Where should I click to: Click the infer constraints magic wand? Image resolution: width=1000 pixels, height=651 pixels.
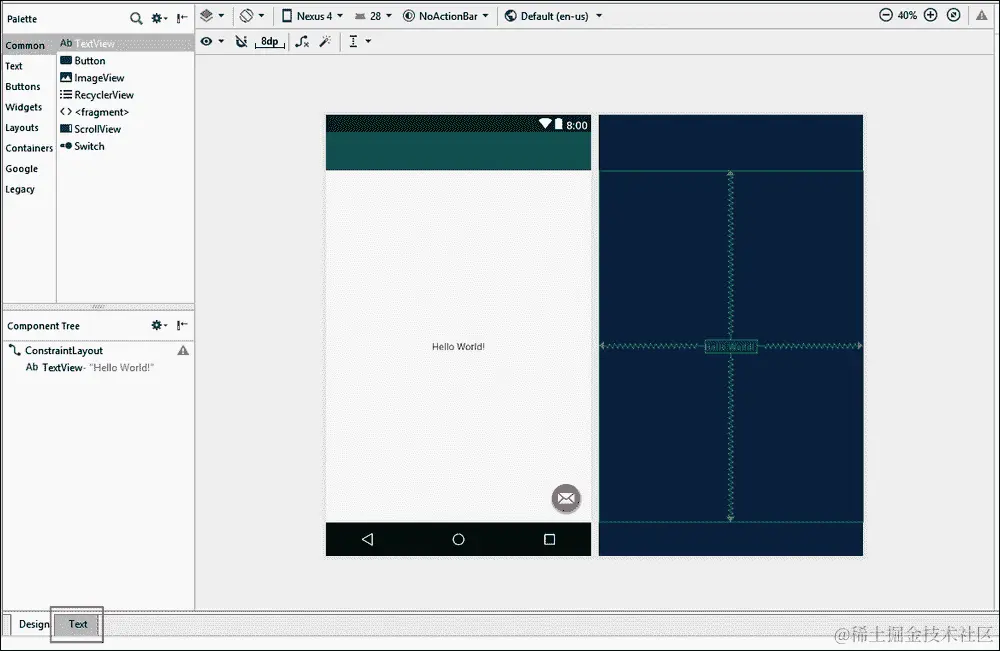325,41
